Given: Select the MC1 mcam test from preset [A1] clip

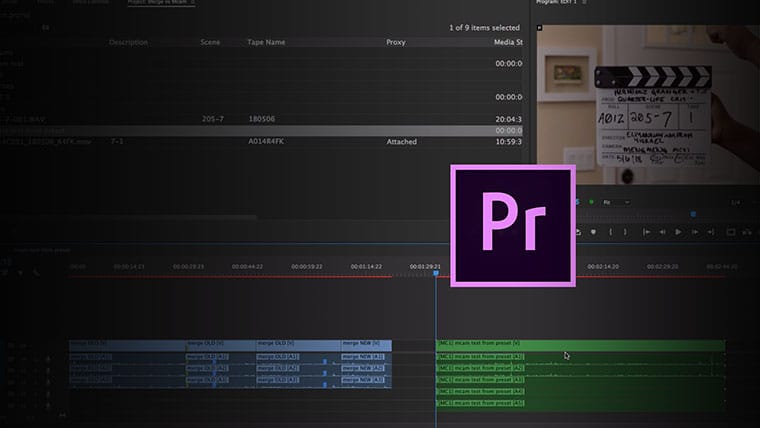Looking at the screenshot, I should pos(581,357).
